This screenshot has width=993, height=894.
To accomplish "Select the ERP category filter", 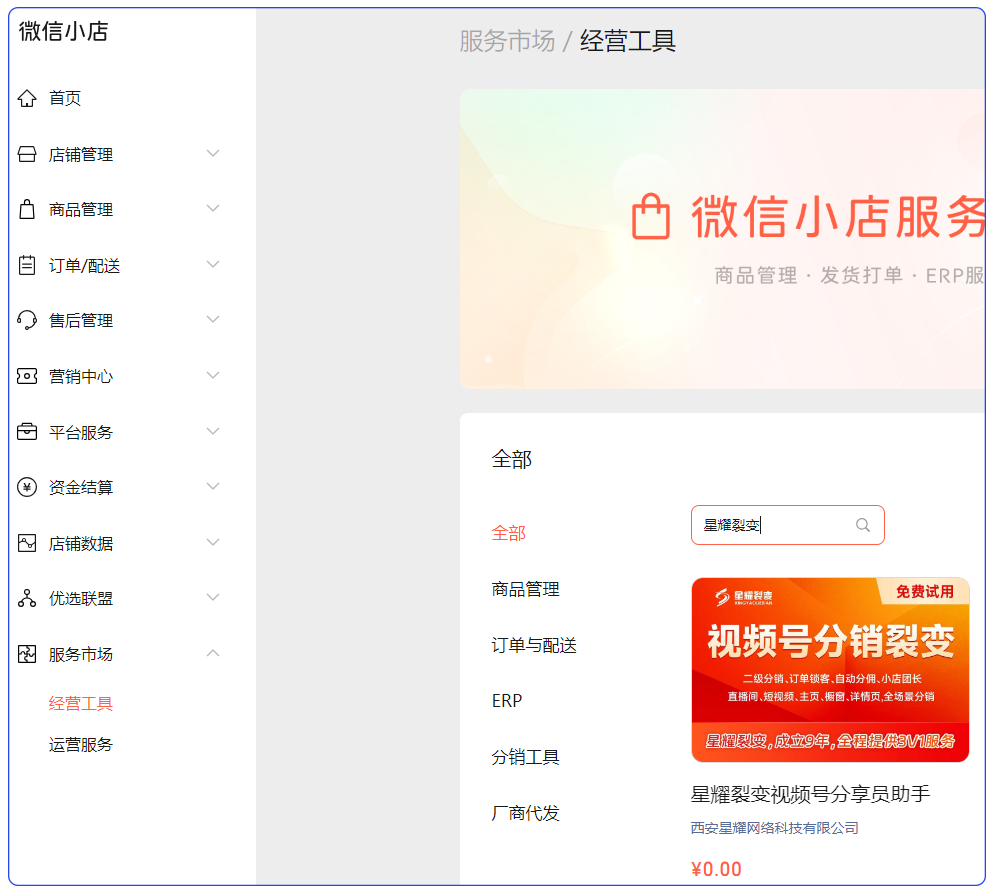I will [507, 701].
